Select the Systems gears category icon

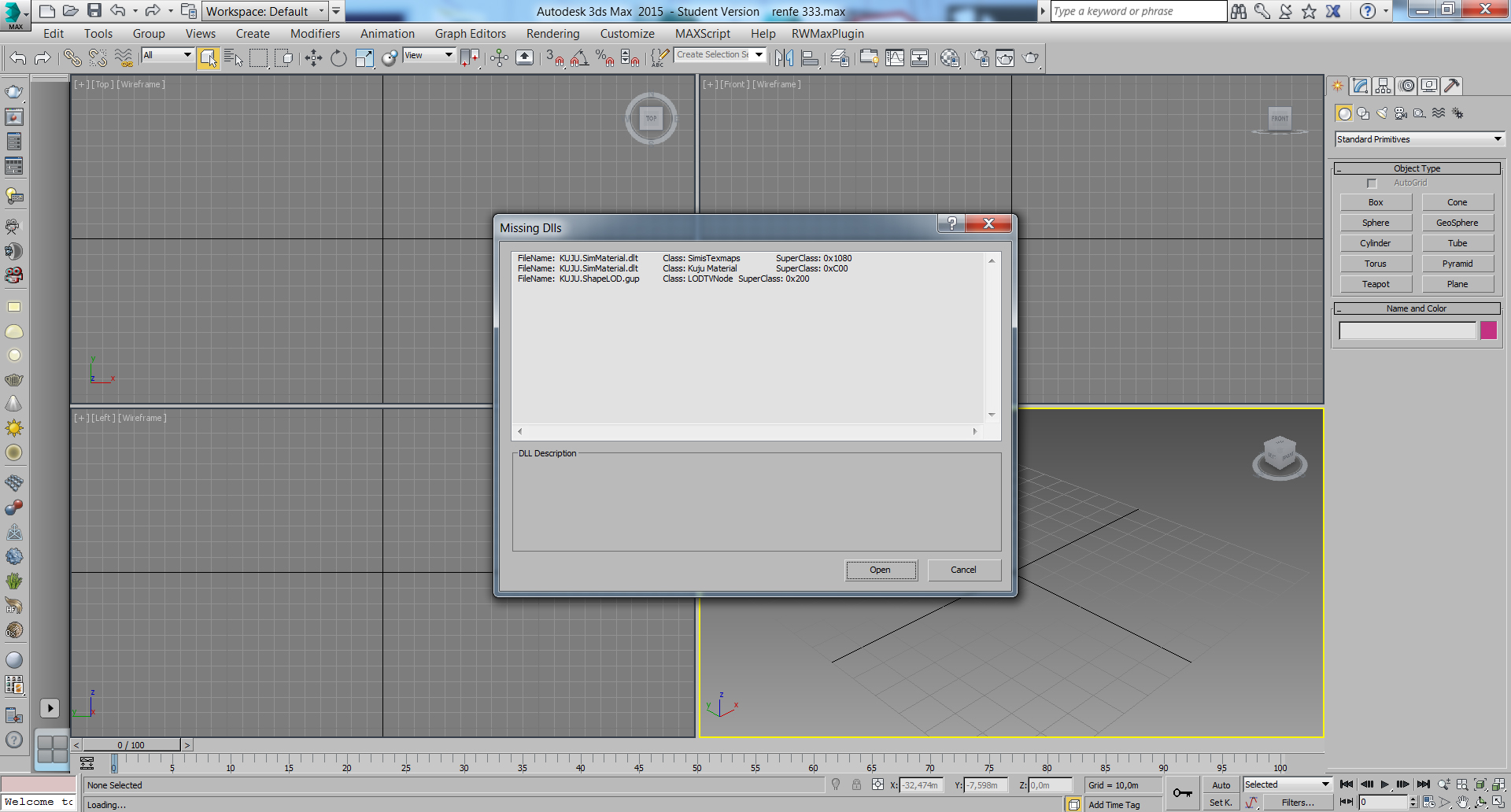(x=1457, y=113)
